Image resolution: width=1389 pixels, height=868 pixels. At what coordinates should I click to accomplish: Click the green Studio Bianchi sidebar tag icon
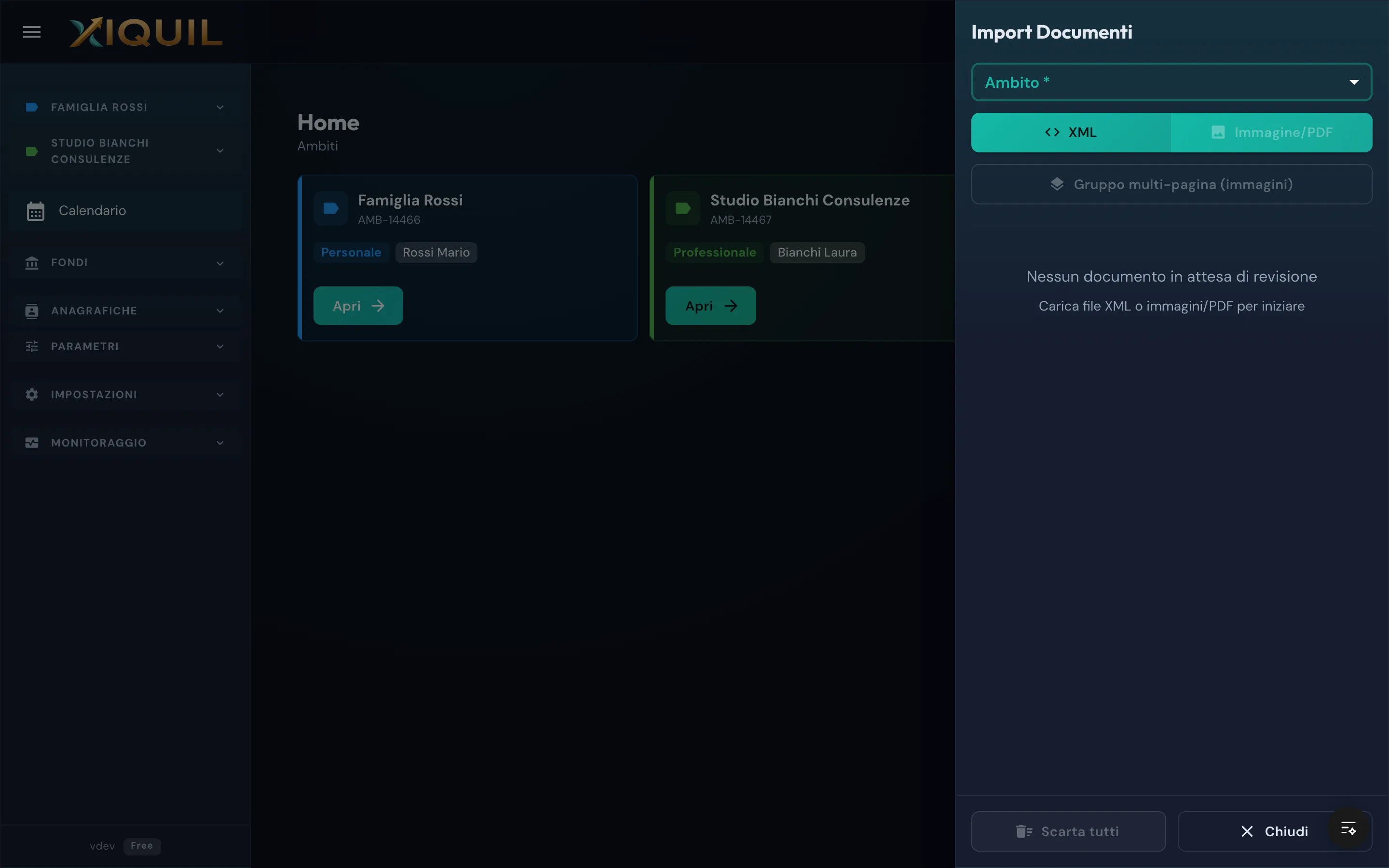coord(32,151)
